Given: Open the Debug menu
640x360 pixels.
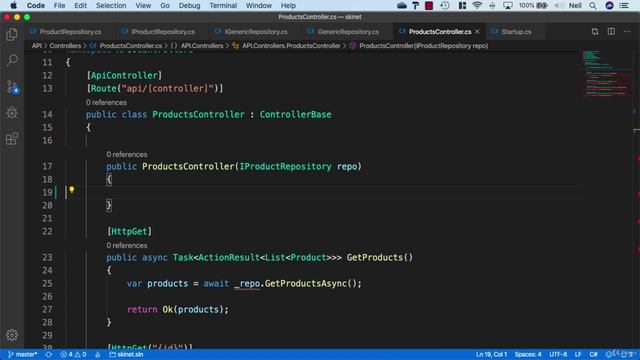Looking at the screenshot, I should 189,5.
